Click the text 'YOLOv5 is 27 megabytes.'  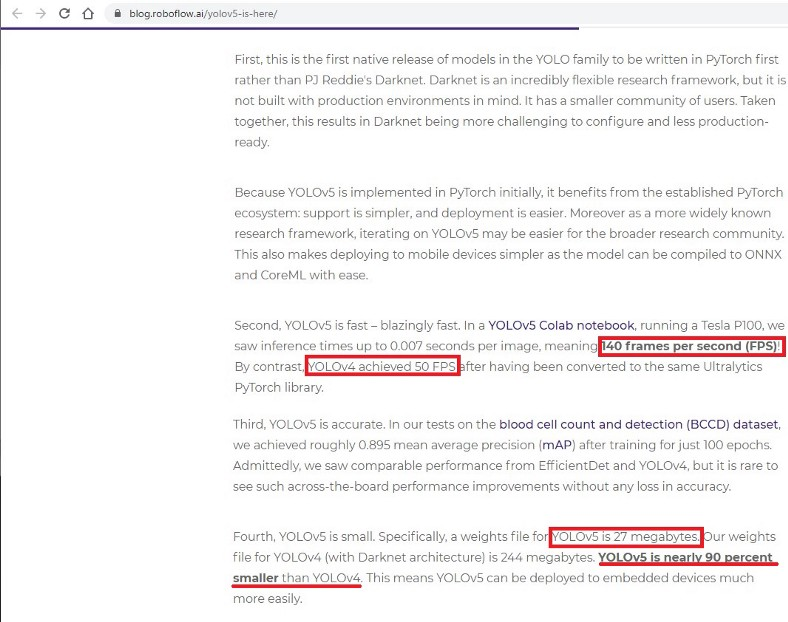point(625,537)
